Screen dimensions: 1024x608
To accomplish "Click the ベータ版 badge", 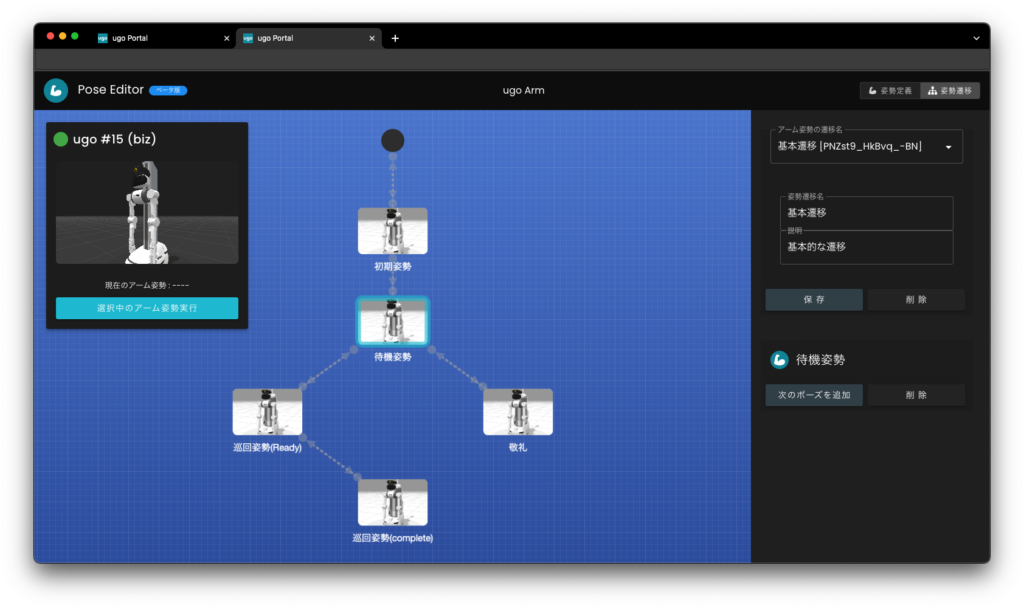I will coord(168,91).
